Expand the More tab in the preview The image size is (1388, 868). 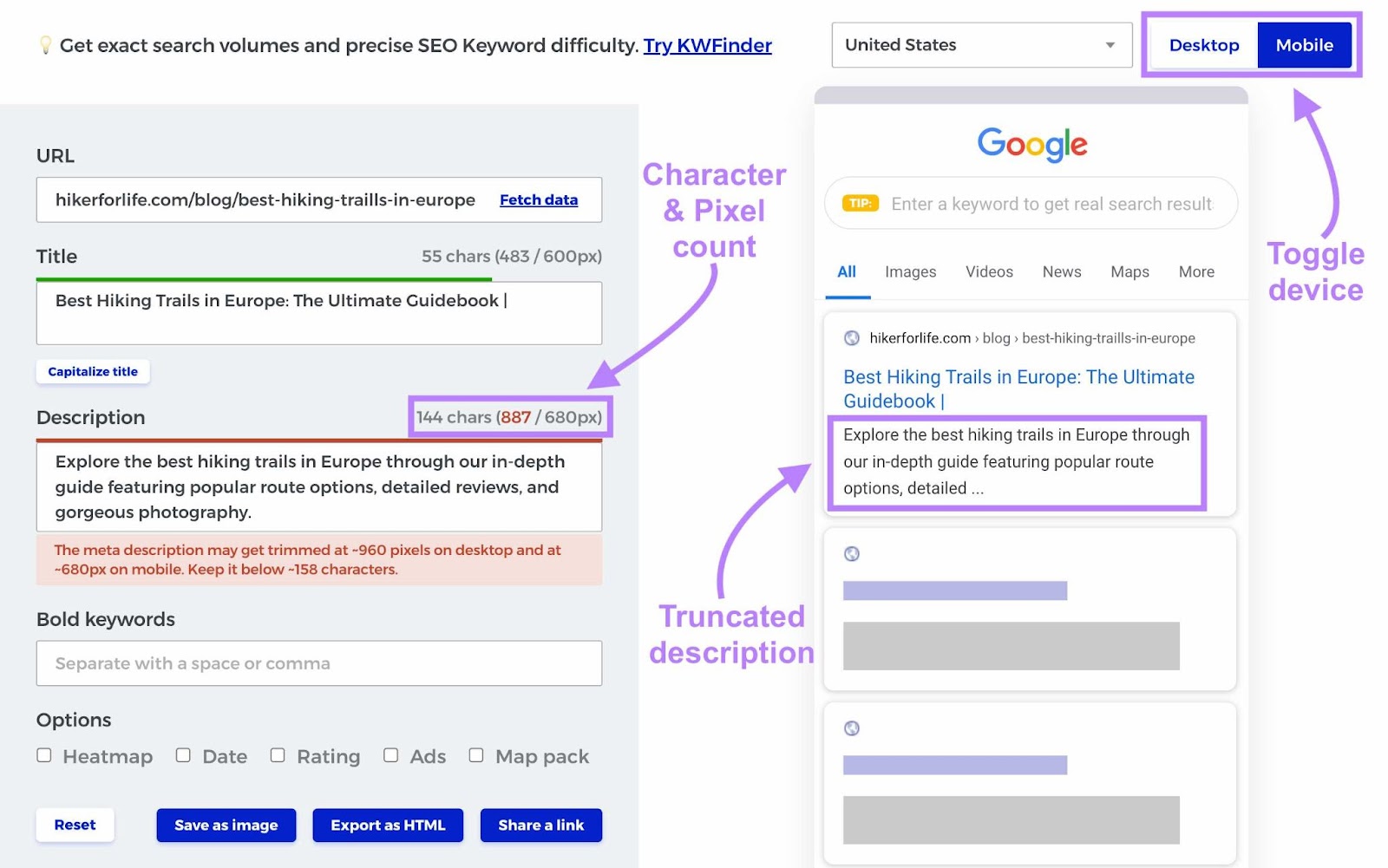point(1195,271)
